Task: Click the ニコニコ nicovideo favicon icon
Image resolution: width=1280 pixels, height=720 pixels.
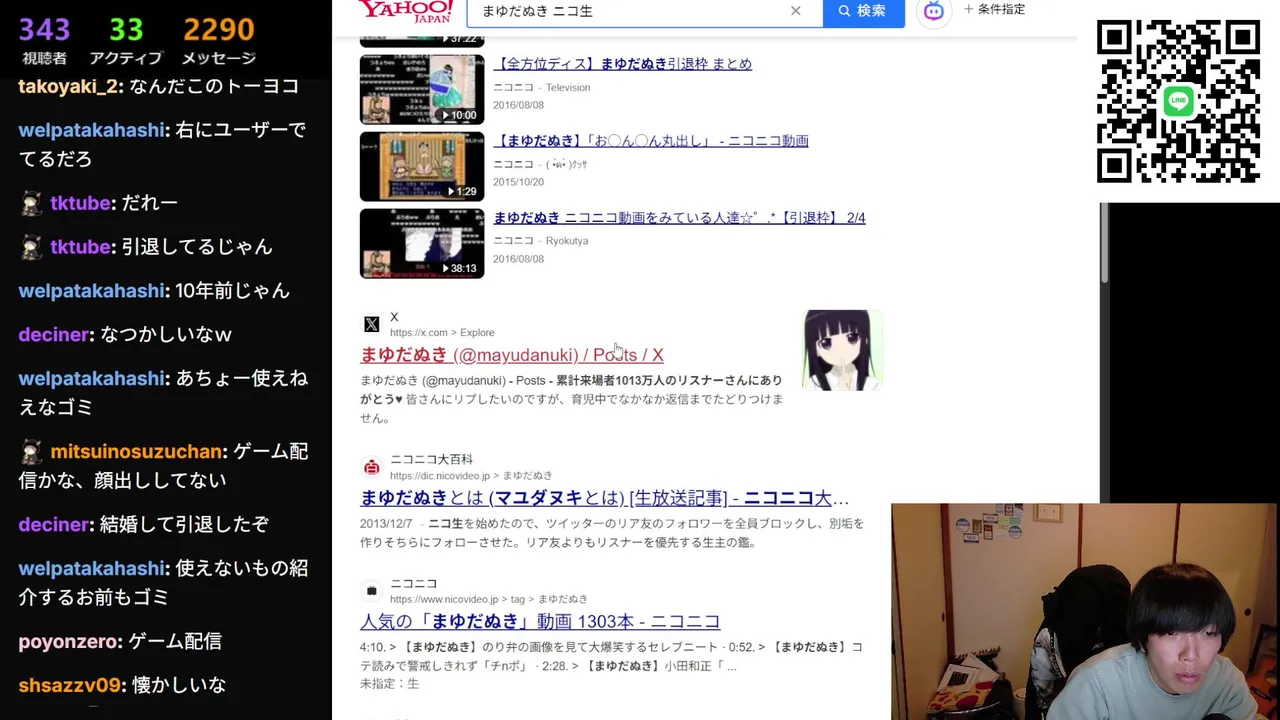Action: click(372, 591)
